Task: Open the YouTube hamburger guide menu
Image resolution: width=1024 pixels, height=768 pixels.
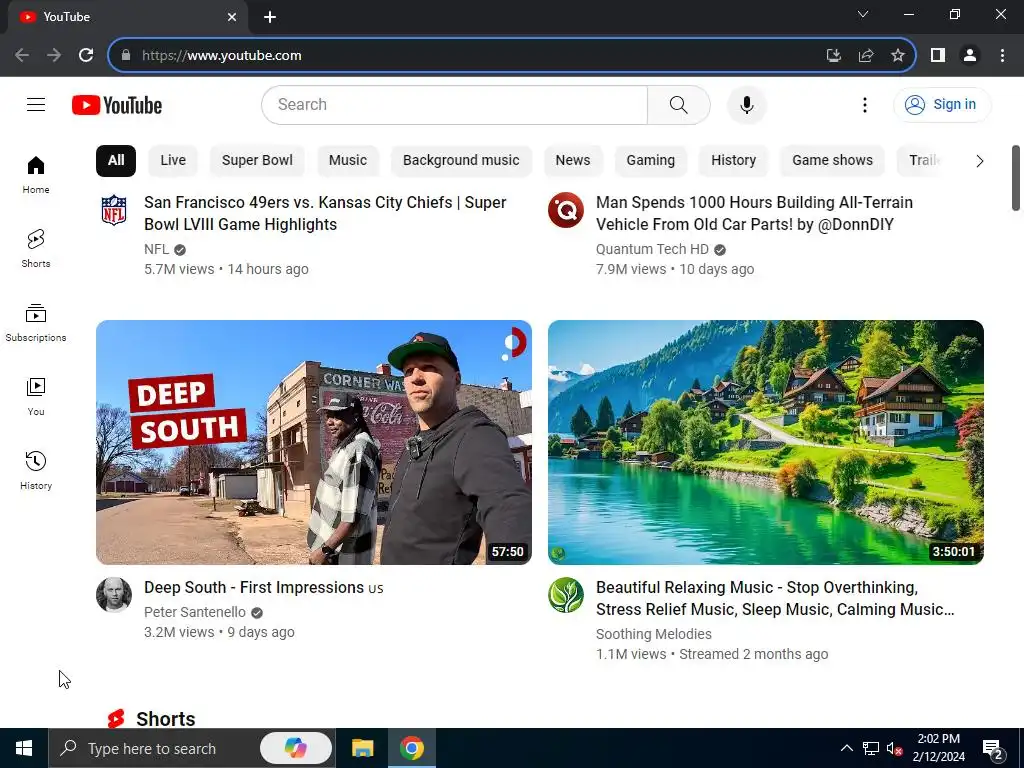Action: click(36, 104)
